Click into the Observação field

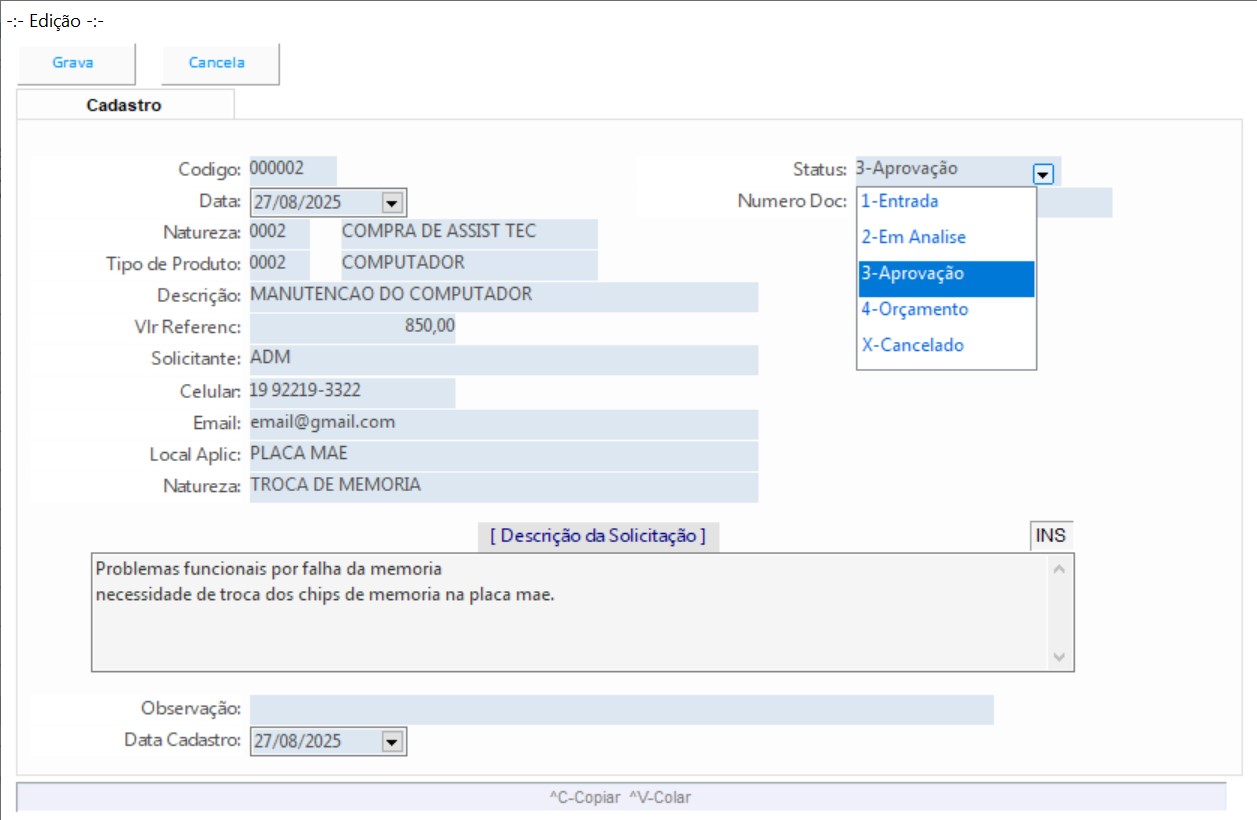[x=620, y=709]
